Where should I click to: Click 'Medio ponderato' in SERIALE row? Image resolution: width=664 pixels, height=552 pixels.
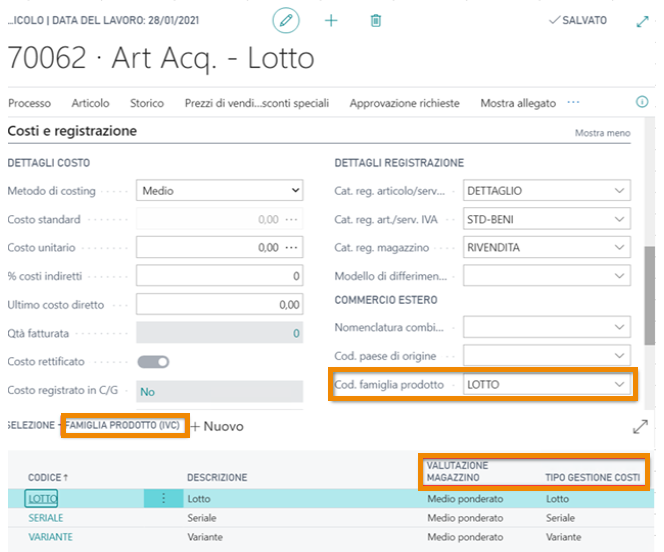[465, 518]
